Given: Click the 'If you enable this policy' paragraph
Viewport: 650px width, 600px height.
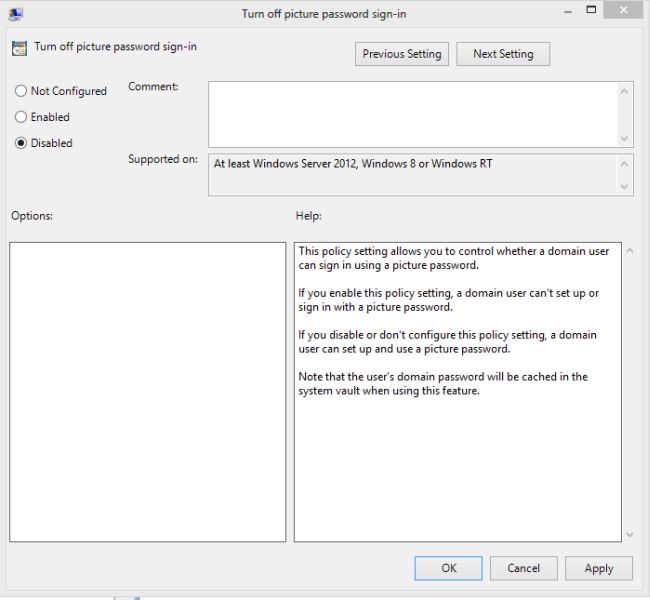Looking at the screenshot, I should click(x=449, y=300).
